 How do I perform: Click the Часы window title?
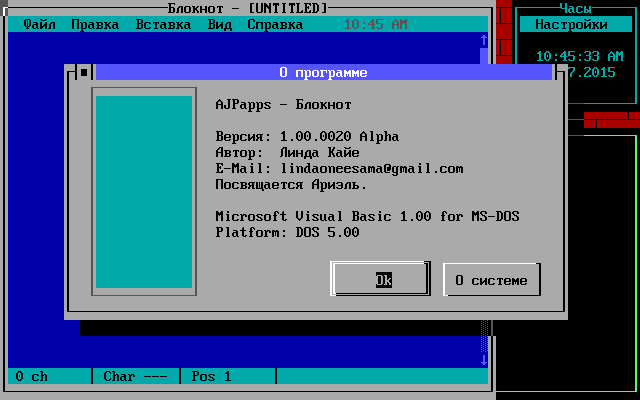coord(576,8)
